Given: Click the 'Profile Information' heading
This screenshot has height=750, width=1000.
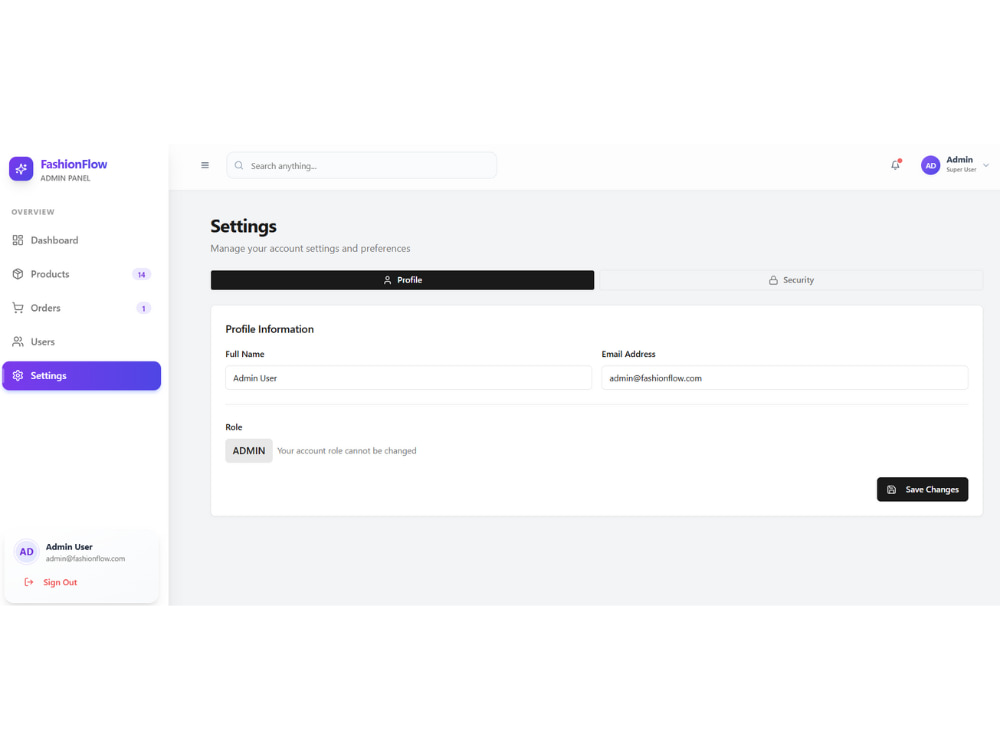Looking at the screenshot, I should tap(269, 329).
